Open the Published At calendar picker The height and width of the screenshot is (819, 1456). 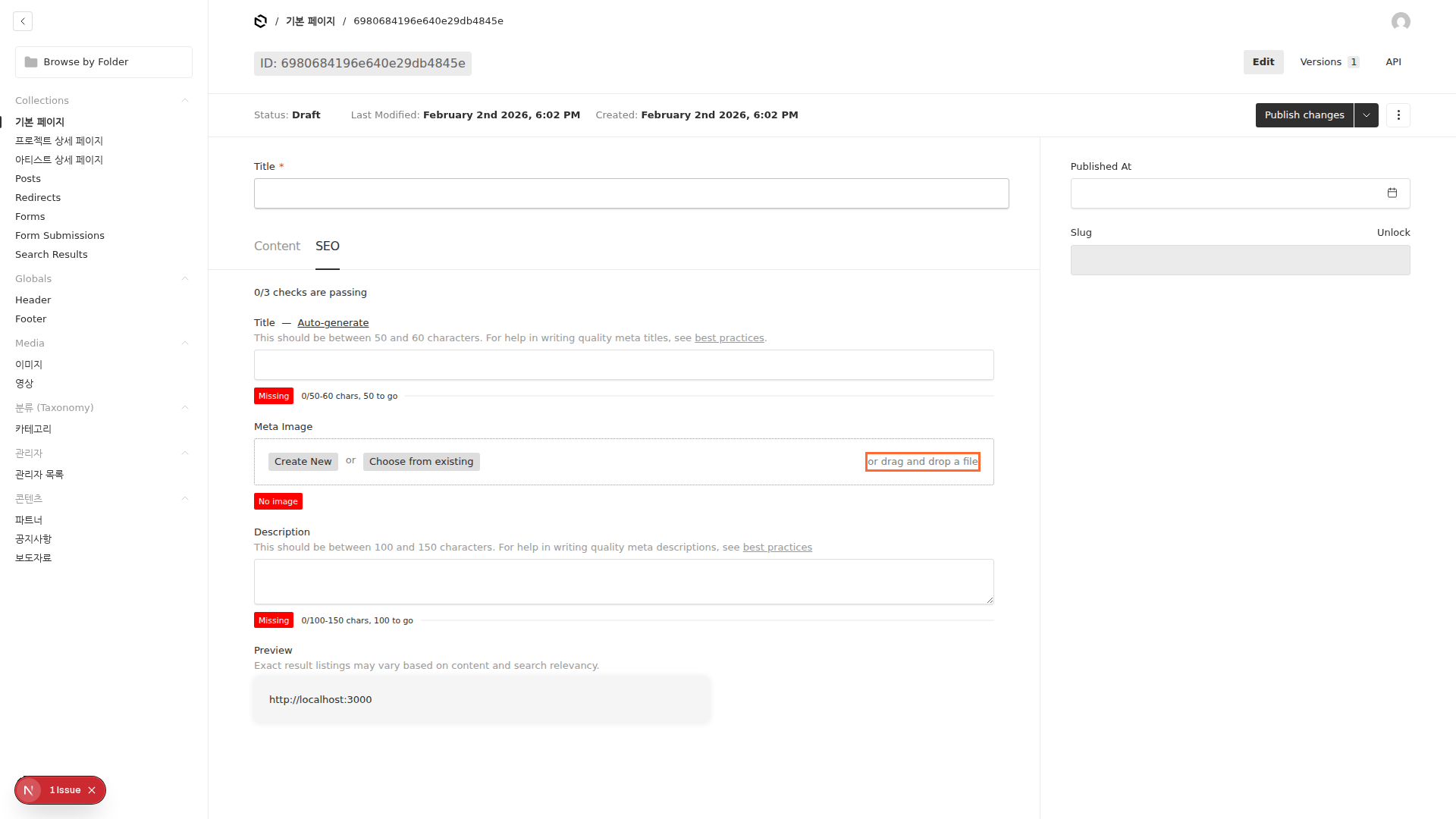[x=1392, y=193]
